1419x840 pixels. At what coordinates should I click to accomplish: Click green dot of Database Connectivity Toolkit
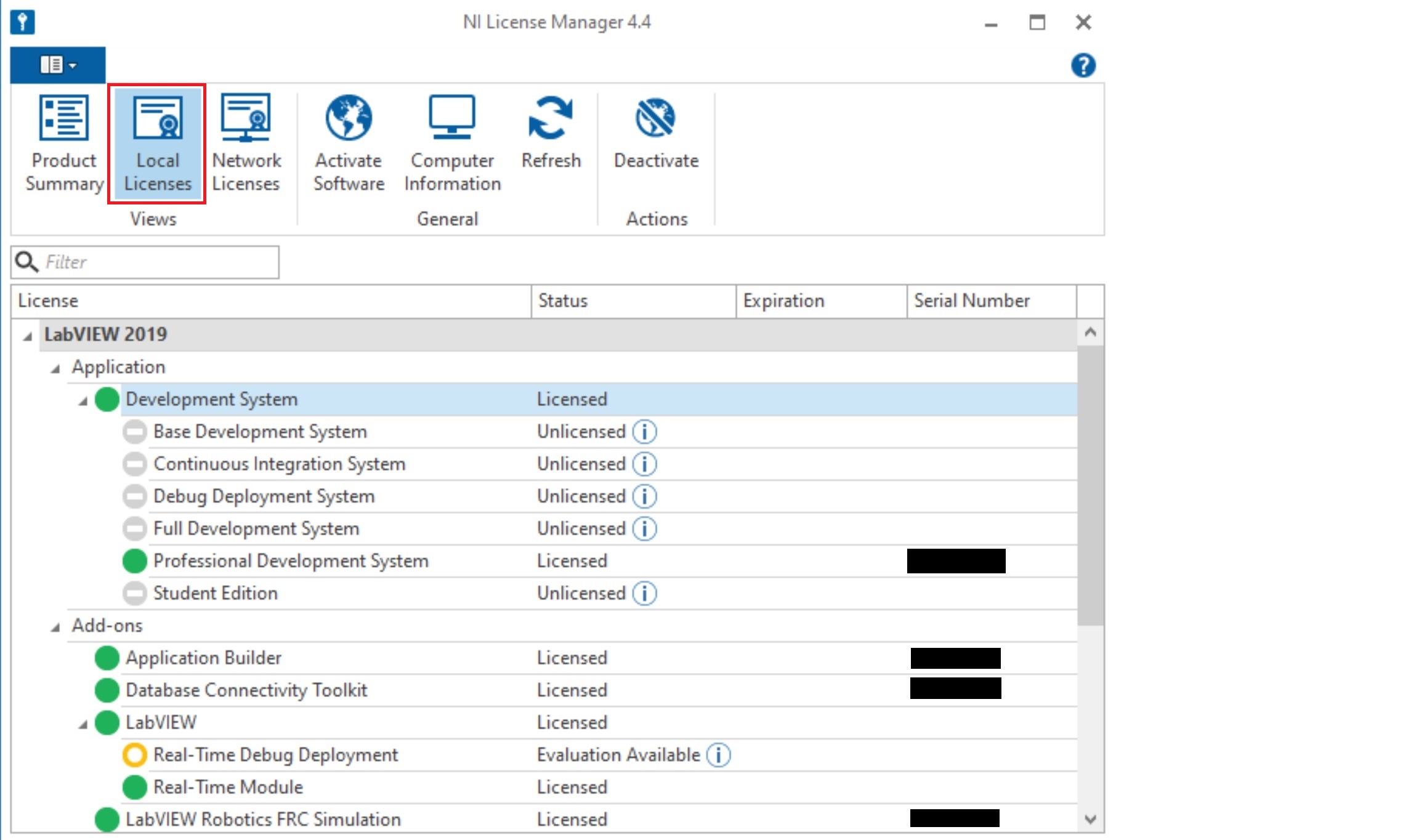(107, 690)
